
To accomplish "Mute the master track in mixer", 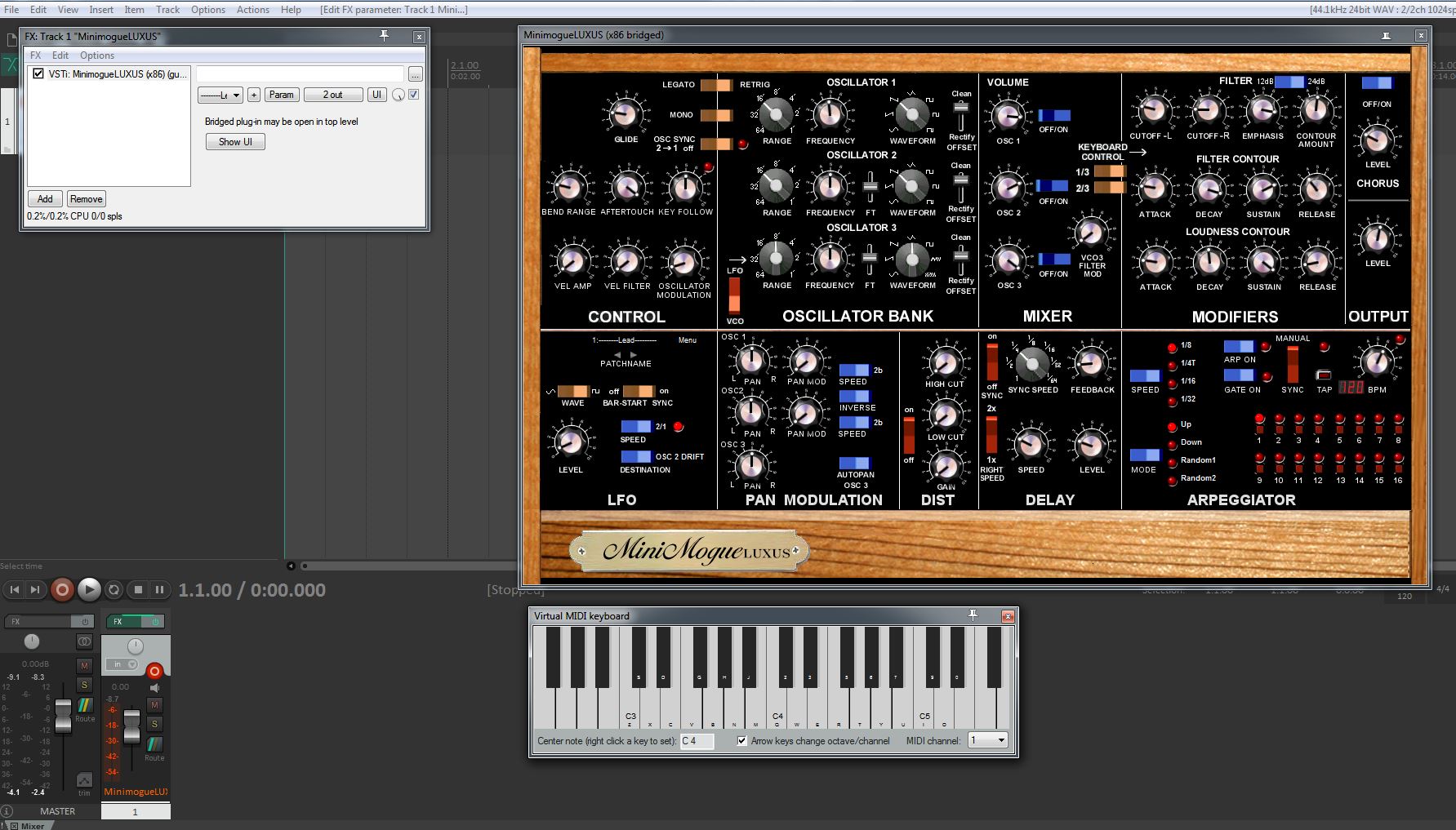I will [84, 665].
